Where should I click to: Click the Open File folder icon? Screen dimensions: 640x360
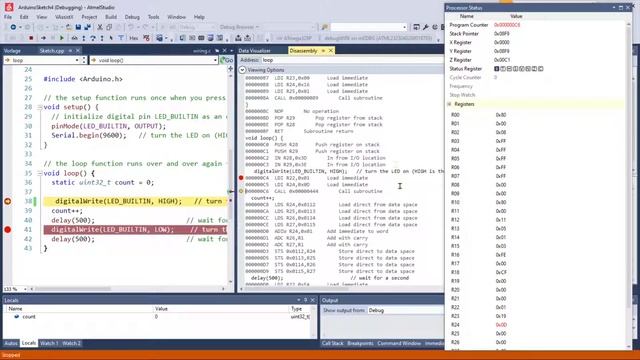click(x=69, y=27)
